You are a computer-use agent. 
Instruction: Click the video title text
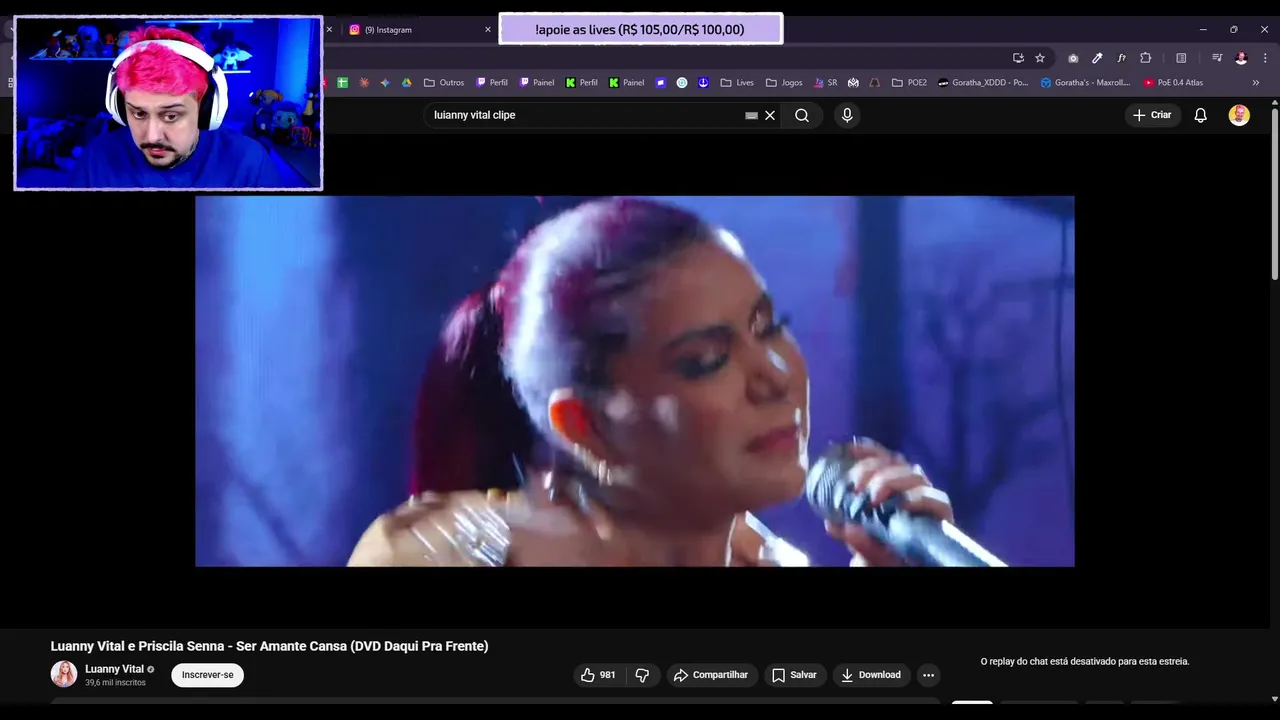click(269, 646)
